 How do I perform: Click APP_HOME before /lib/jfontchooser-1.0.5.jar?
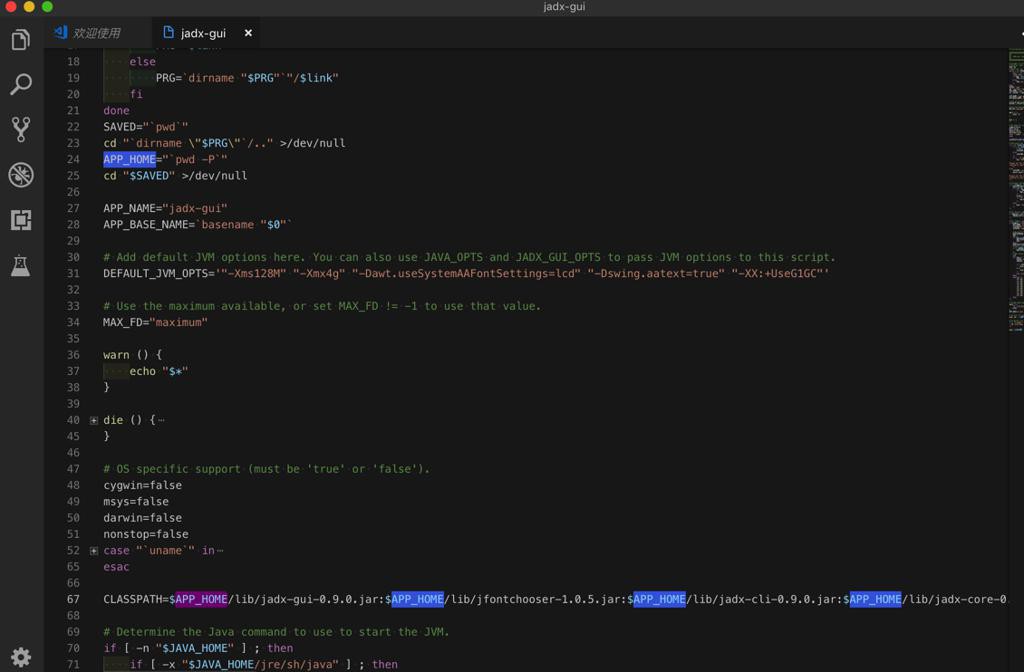click(417, 599)
